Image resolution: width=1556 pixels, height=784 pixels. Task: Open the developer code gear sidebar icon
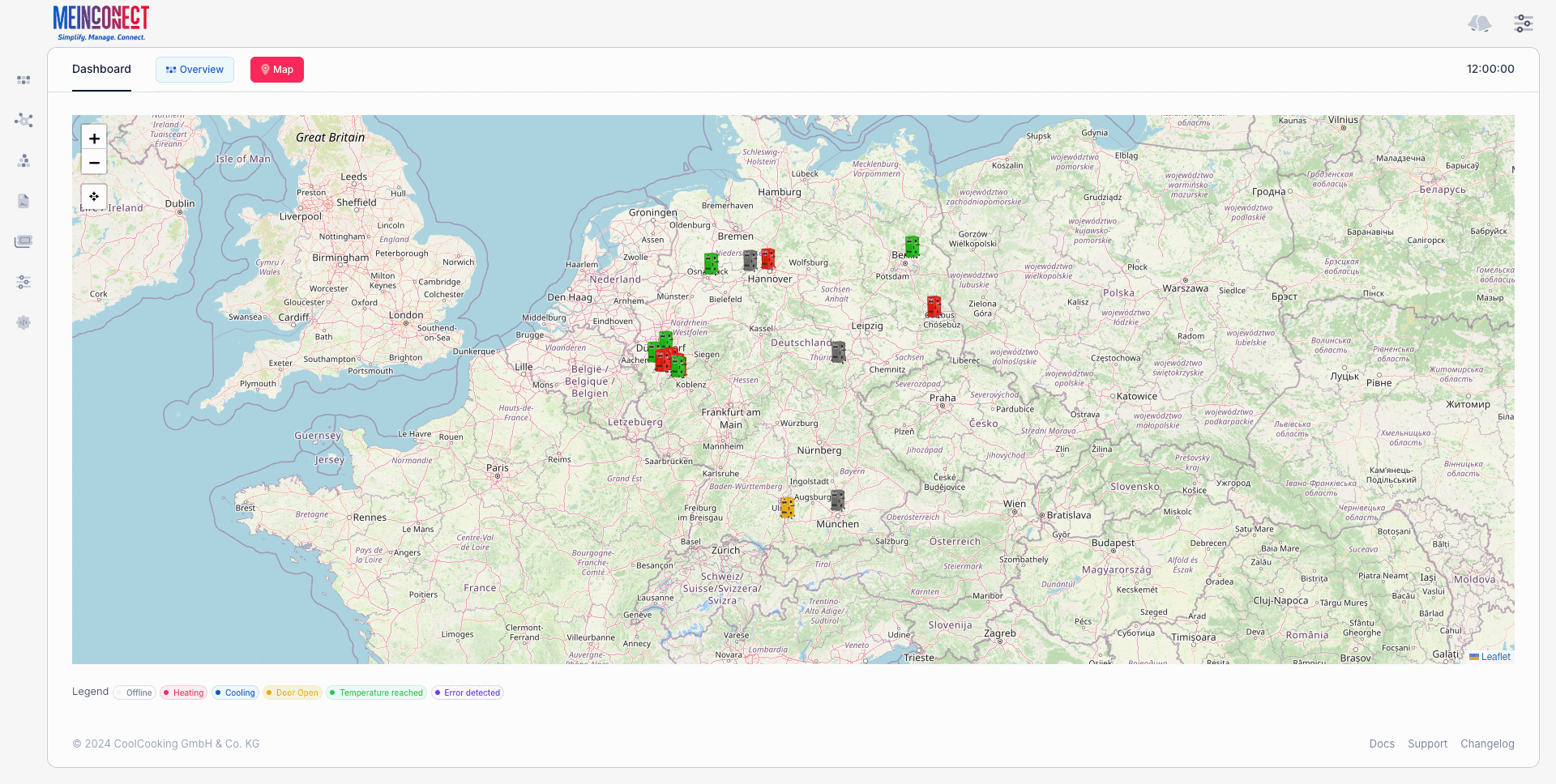coord(24,322)
